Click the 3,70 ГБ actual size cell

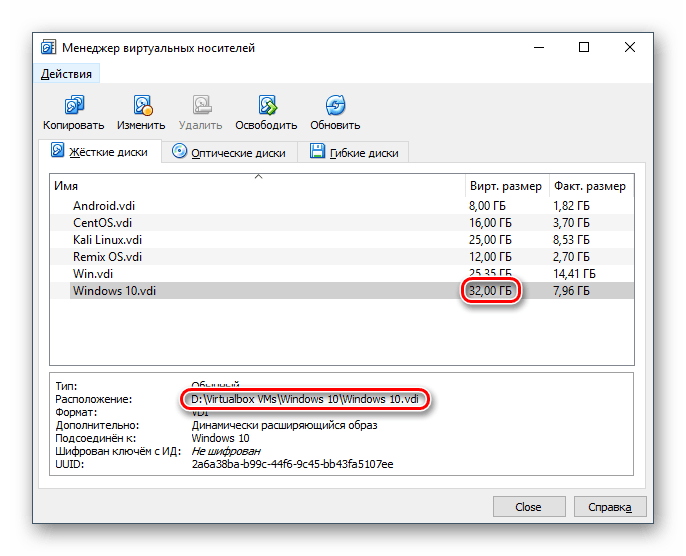(571, 223)
